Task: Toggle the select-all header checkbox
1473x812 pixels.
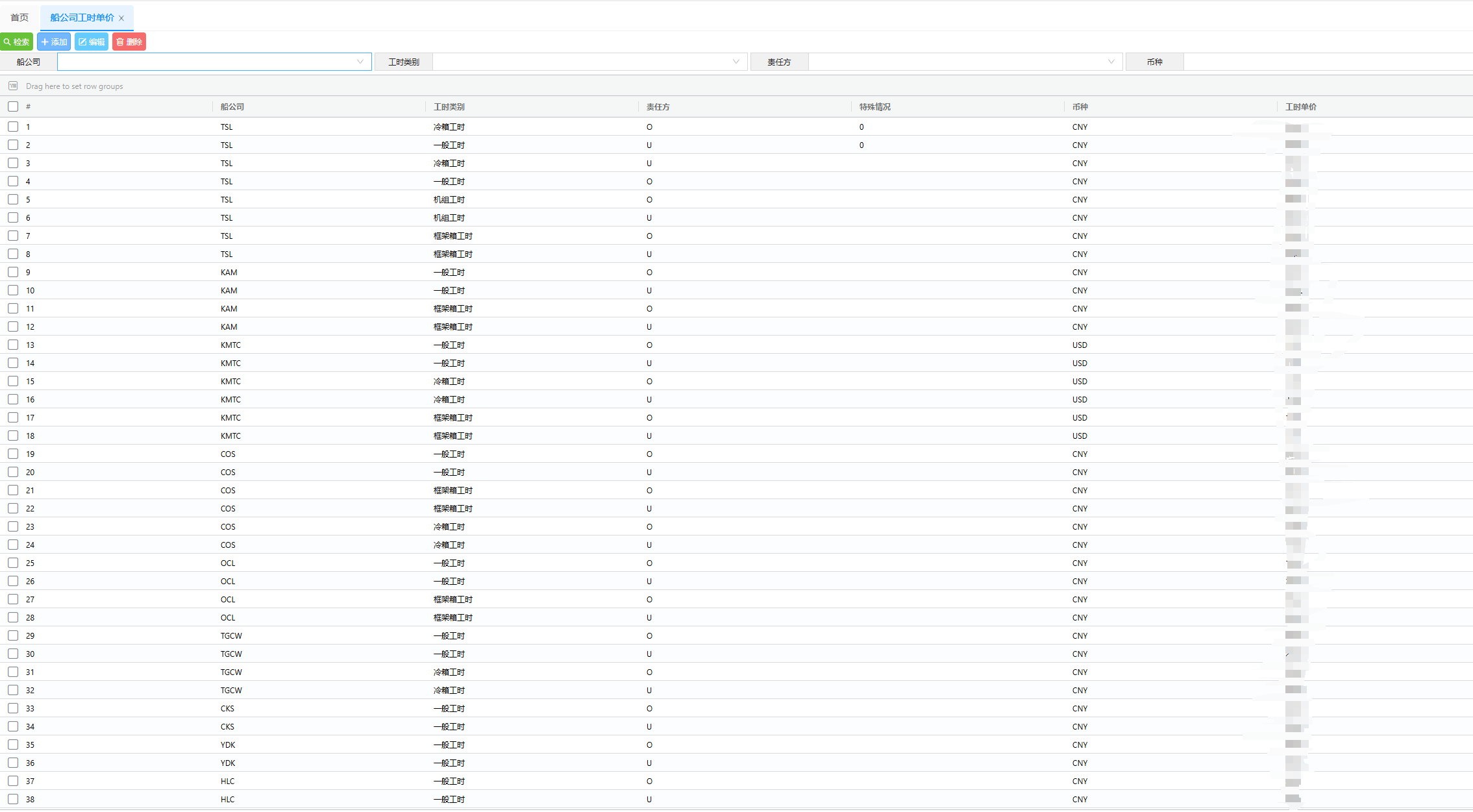Action: [13, 106]
